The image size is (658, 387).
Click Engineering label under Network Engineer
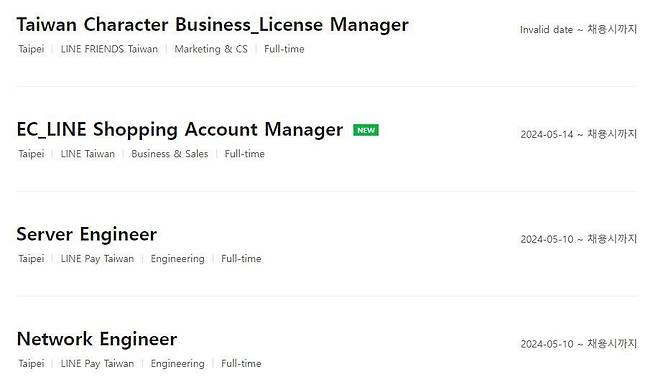coord(178,364)
